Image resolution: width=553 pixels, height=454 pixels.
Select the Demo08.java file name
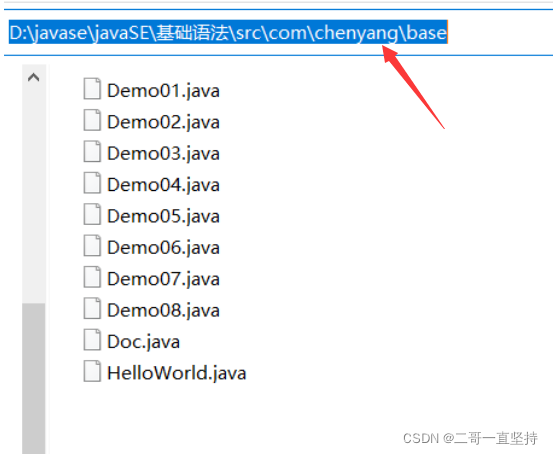[163, 311]
